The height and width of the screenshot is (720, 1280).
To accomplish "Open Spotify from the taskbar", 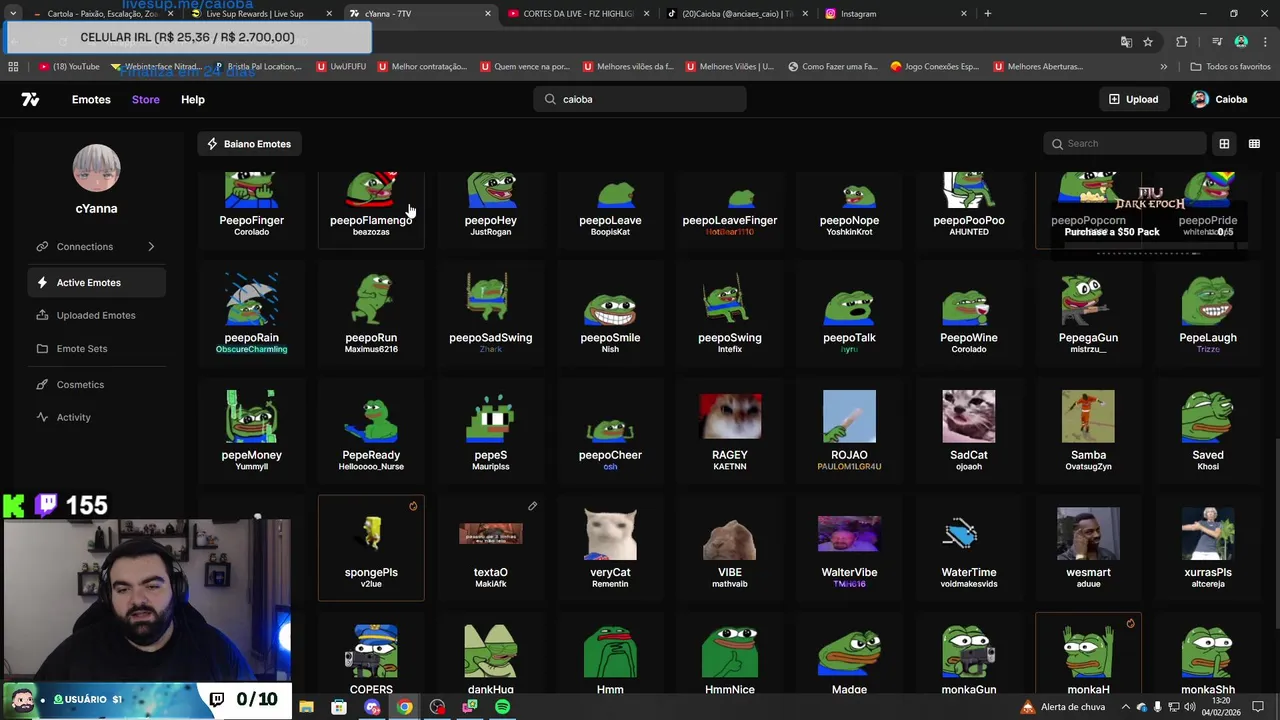I will [503, 708].
